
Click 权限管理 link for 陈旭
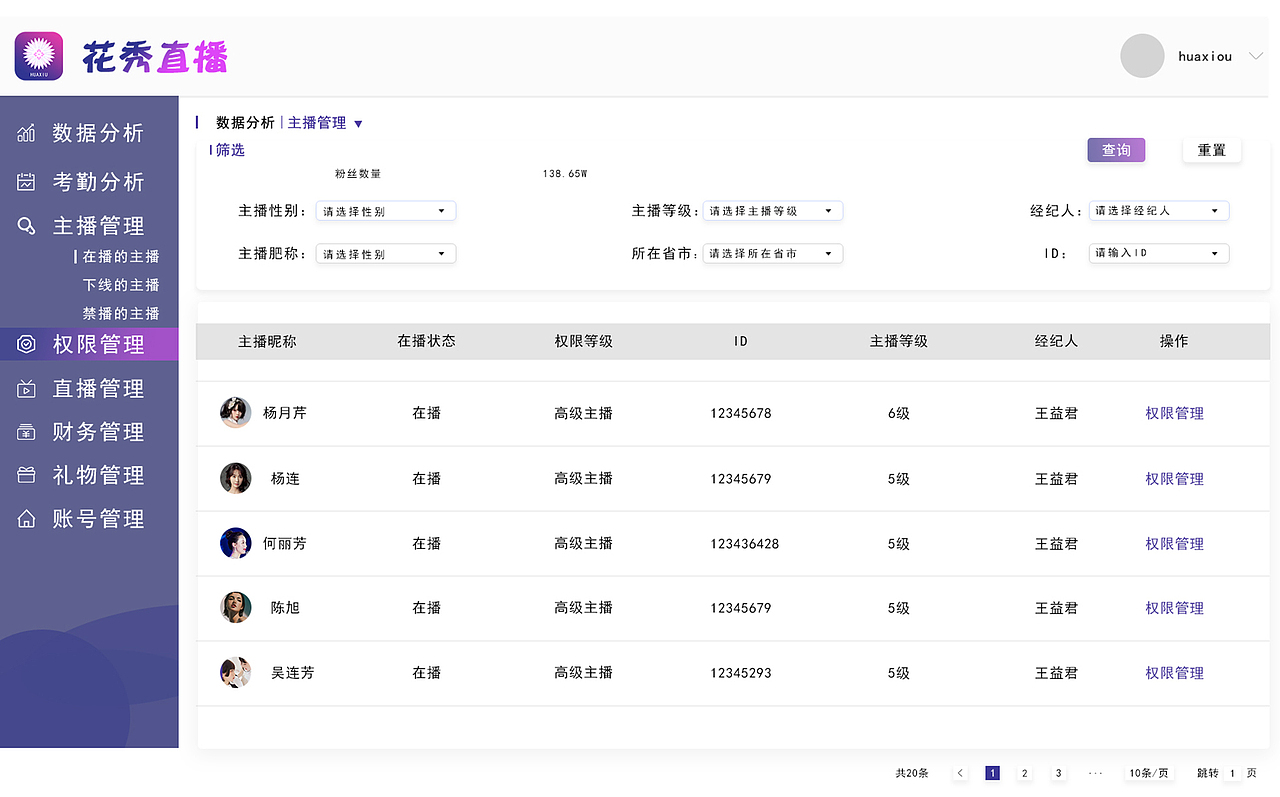(x=1174, y=608)
